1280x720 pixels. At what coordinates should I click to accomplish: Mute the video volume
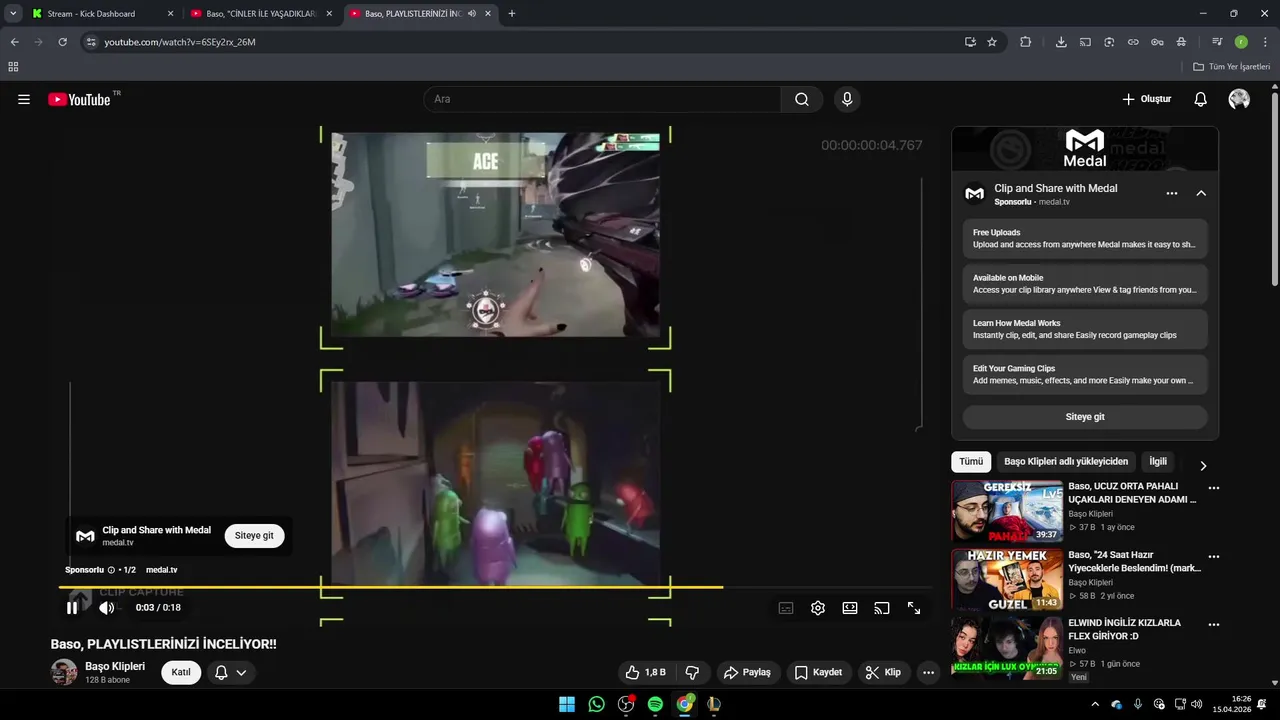pyautogui.click(x=106, y=608)
